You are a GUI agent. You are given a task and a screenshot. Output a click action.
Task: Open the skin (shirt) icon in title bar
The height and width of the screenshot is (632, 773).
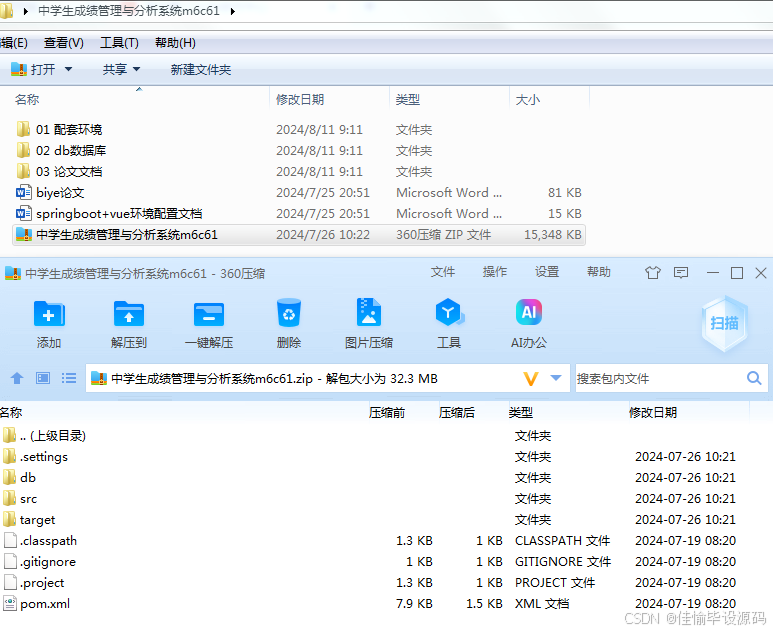tap(653, 273)
